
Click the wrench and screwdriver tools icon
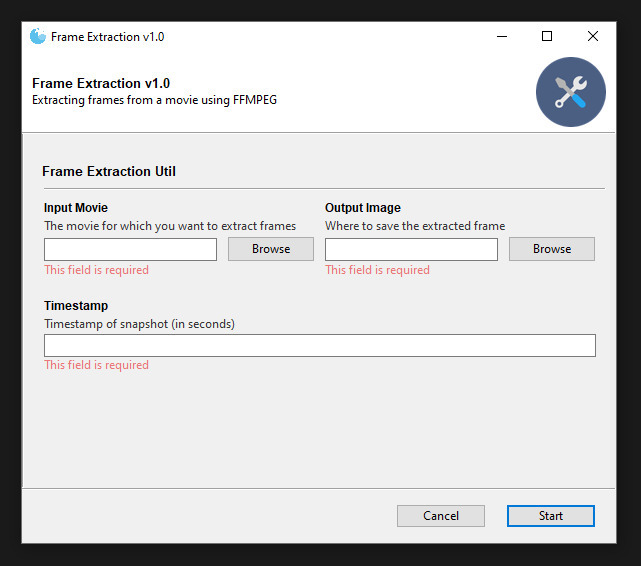570,92
